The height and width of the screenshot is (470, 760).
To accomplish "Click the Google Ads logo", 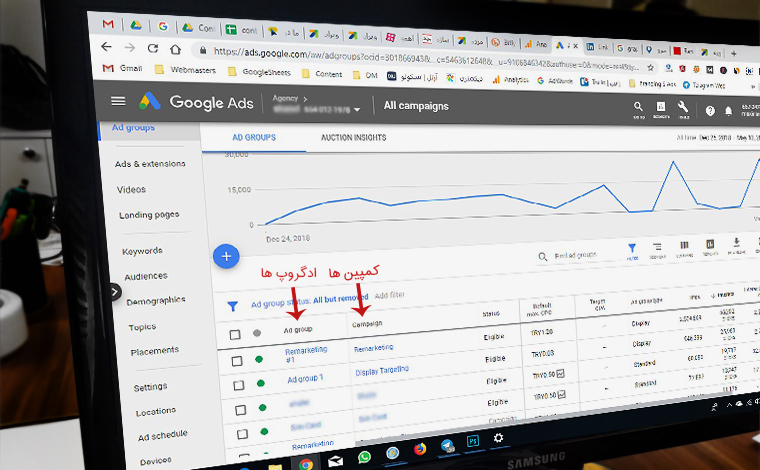I will click(150, 101).
